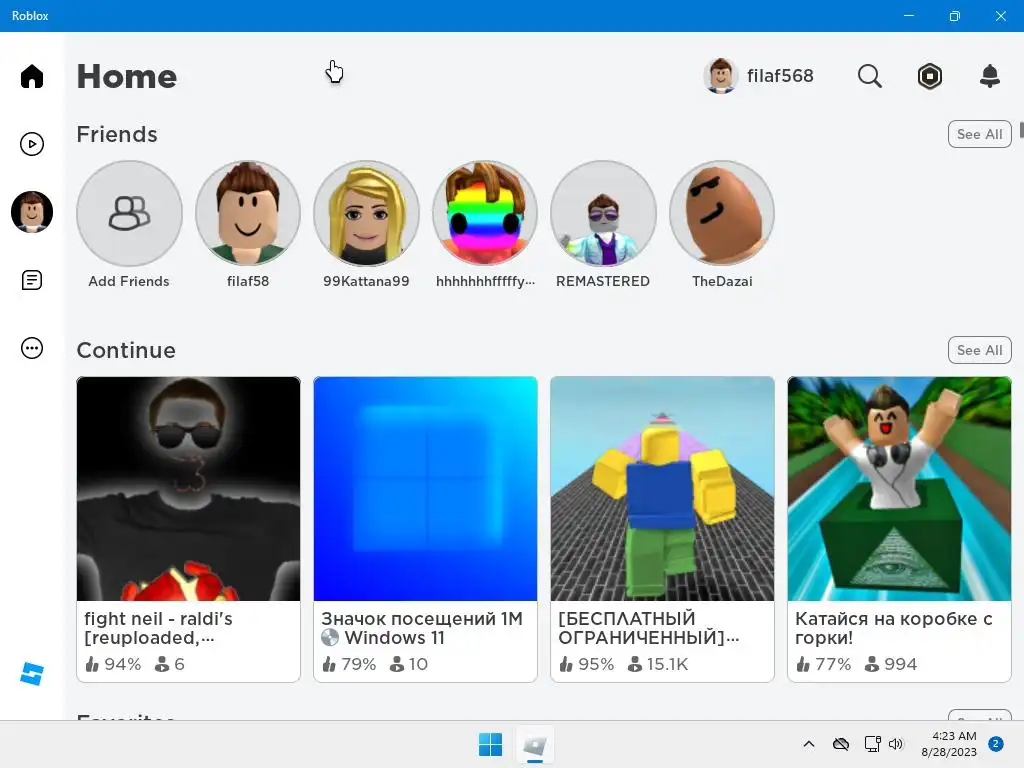Screen dimensions: 1024x768
Task: Open the More options ellipsis icon
Action: coord(31,348)
